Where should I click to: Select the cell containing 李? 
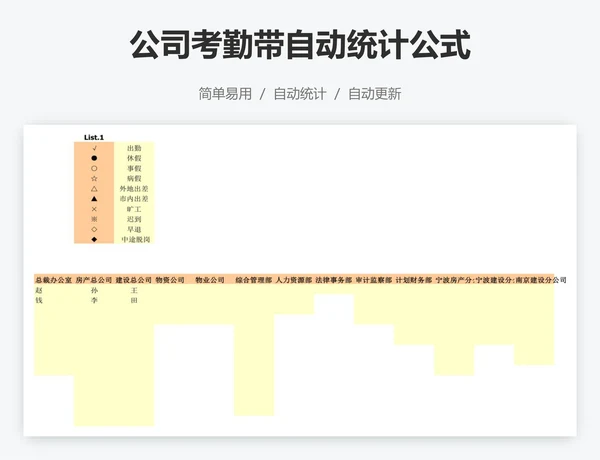(x=94, y=300)
